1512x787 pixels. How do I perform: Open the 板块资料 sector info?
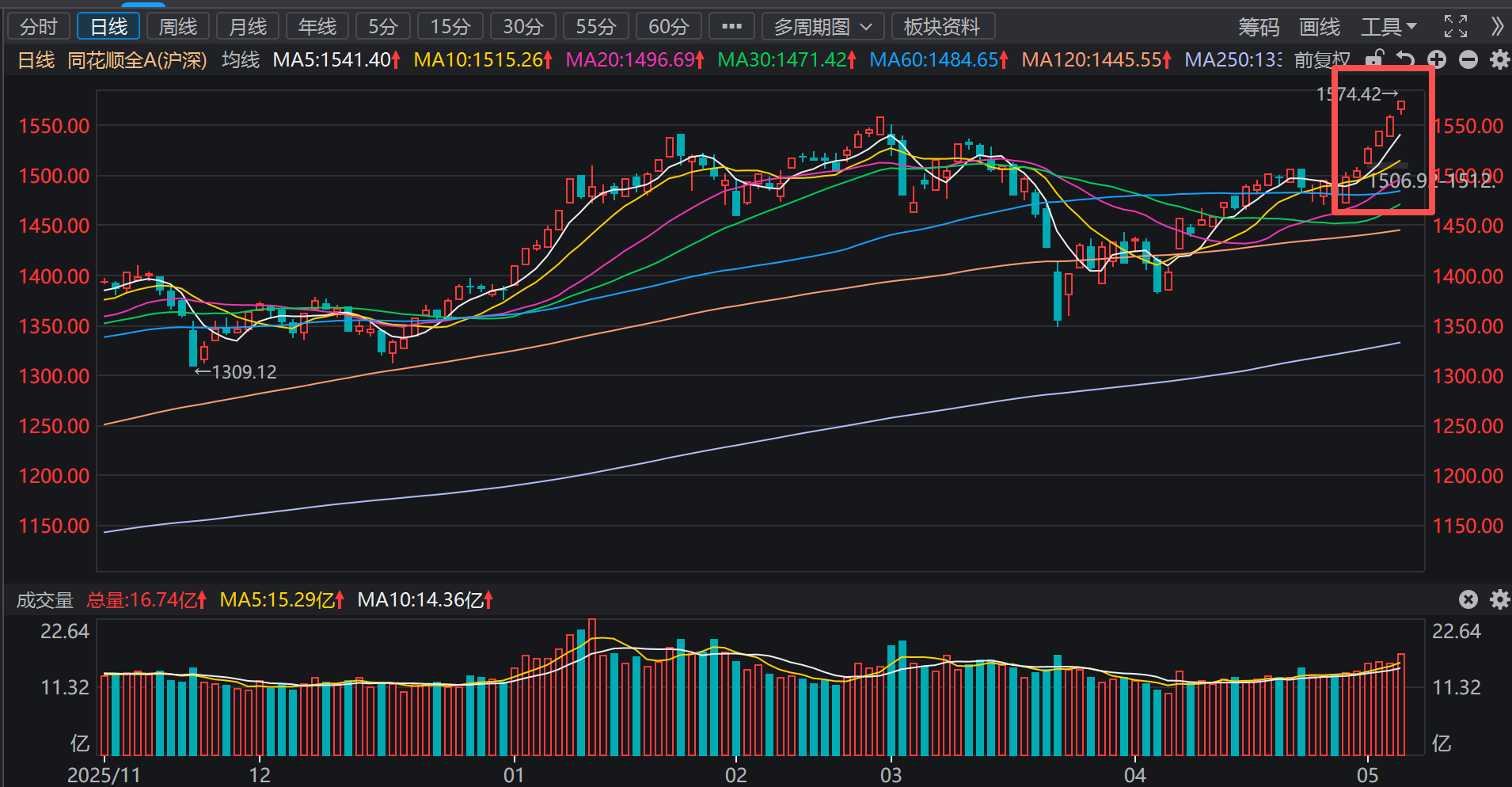(x=943, y=27)
